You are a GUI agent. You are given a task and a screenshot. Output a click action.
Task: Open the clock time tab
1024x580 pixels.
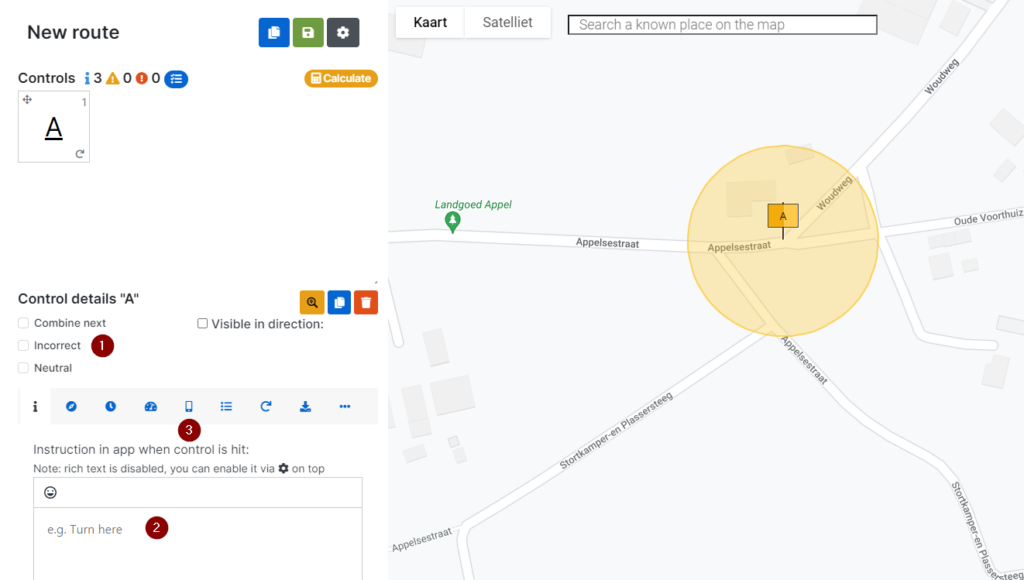(111, 406)
